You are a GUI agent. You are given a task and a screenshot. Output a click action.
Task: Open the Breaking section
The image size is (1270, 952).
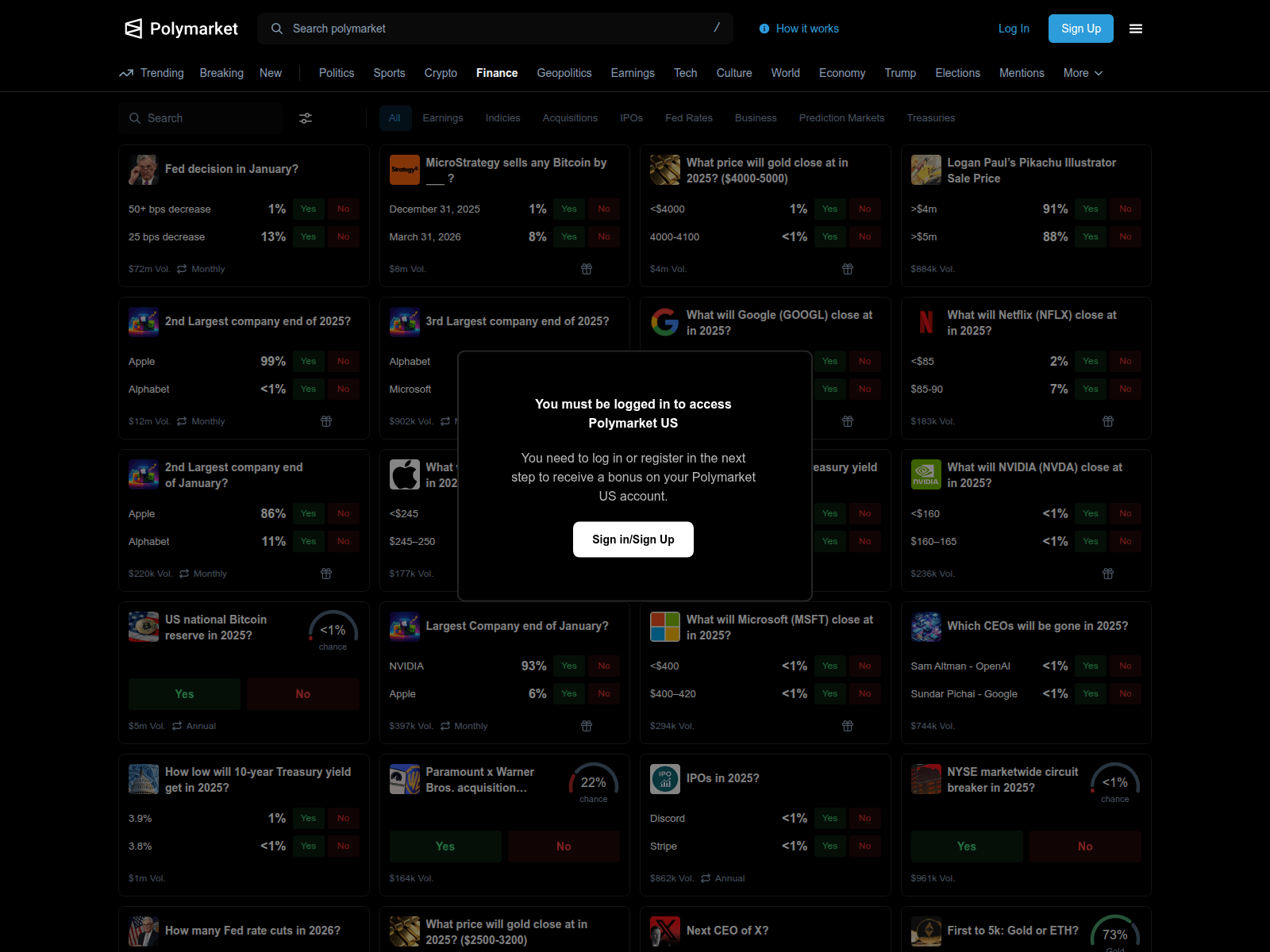[221, 73]
